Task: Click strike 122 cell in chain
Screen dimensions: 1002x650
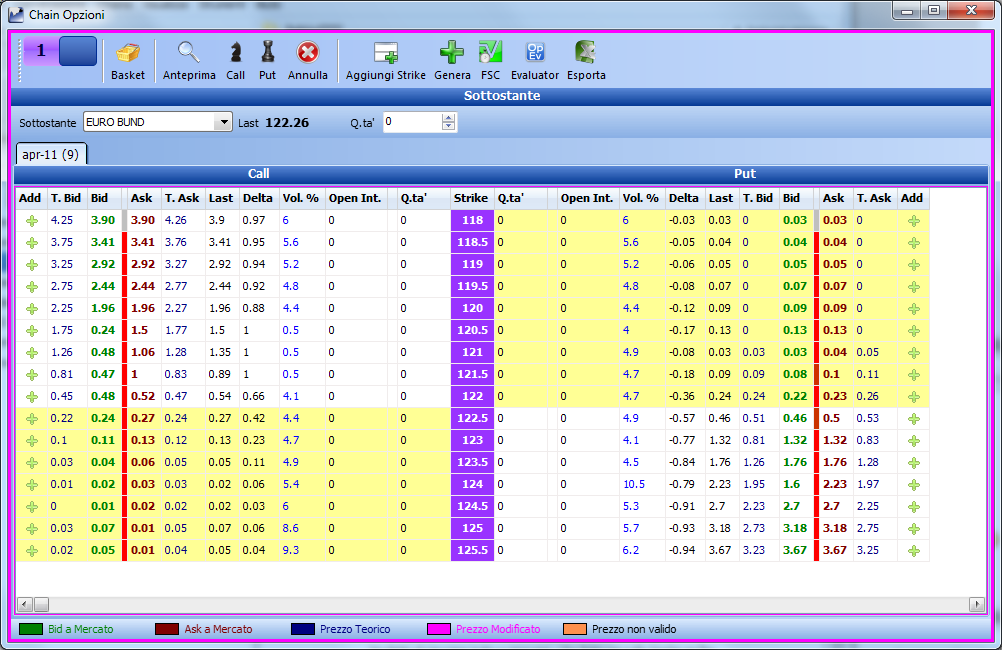Action: [472, 396]
